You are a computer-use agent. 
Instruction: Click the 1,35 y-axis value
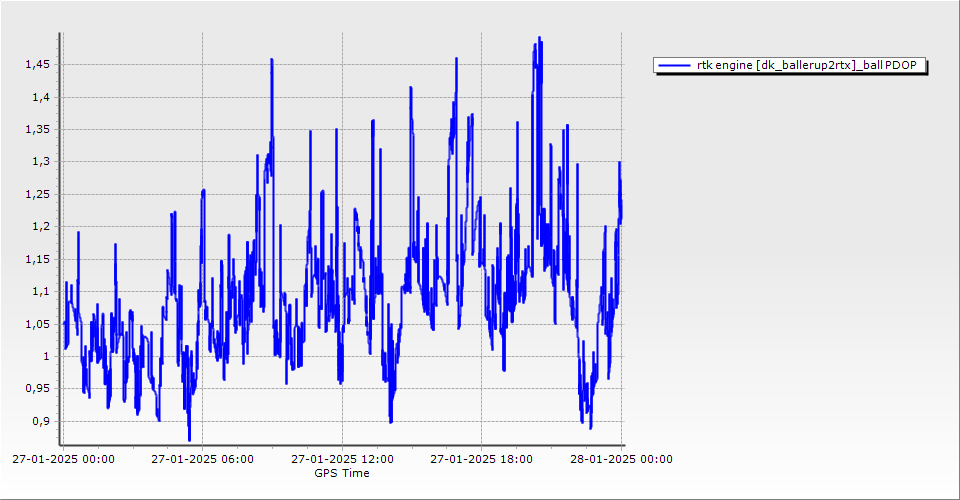tap(37, 130)
